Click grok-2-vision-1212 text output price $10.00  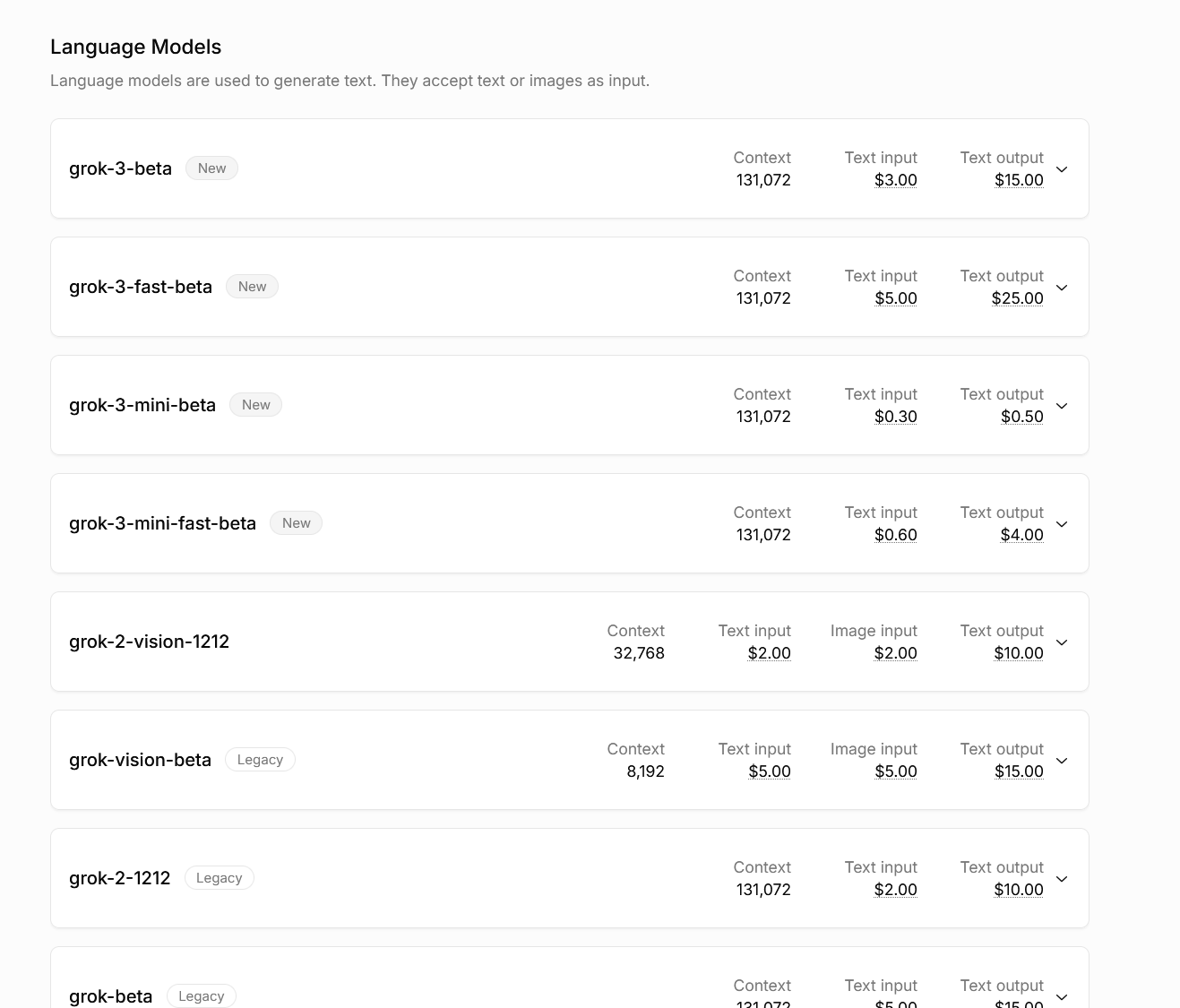pos(1019,653)
